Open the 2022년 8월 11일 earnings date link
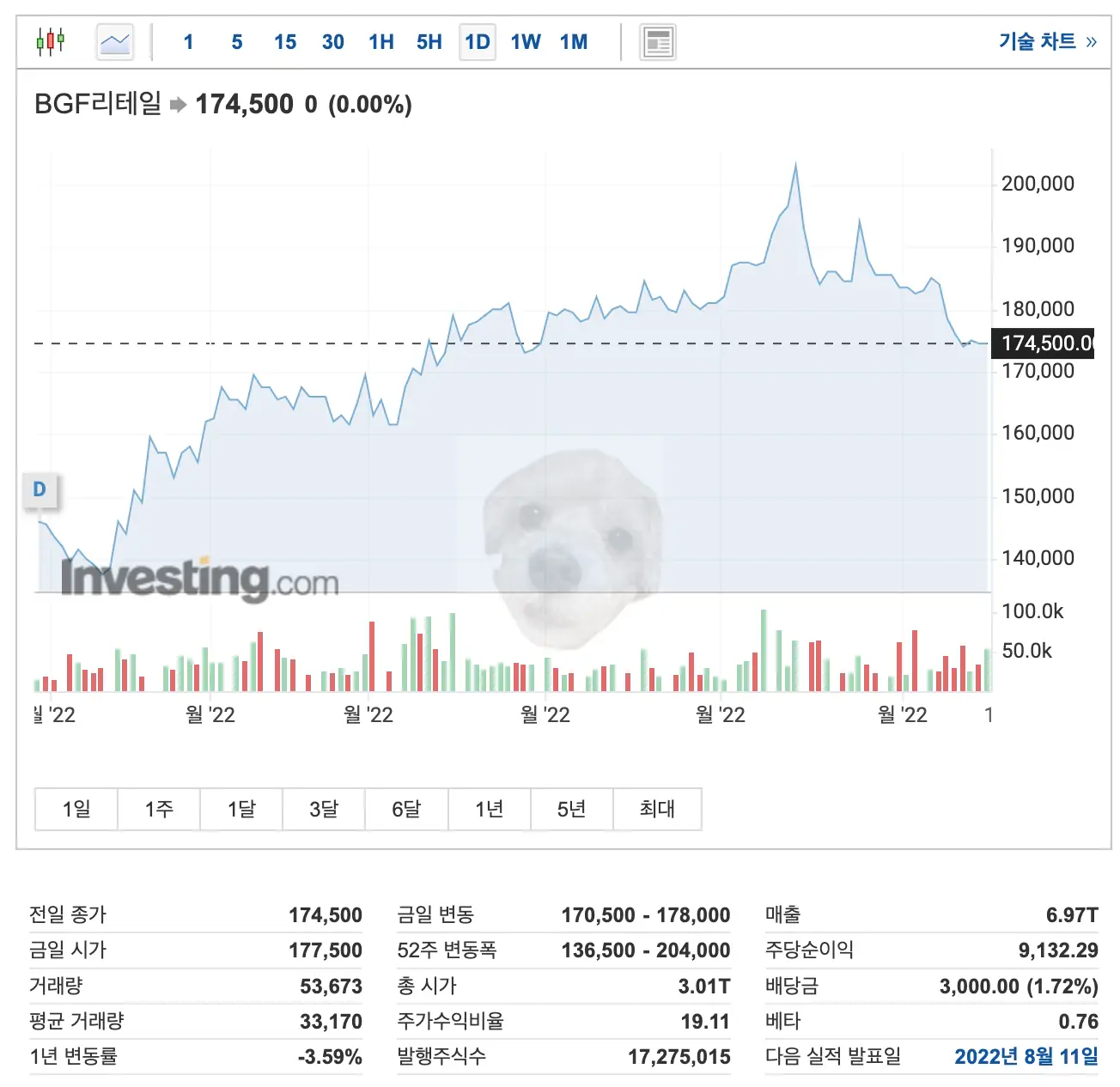Screen dimensions: 1120x1087 (x=1027, y=1058)
